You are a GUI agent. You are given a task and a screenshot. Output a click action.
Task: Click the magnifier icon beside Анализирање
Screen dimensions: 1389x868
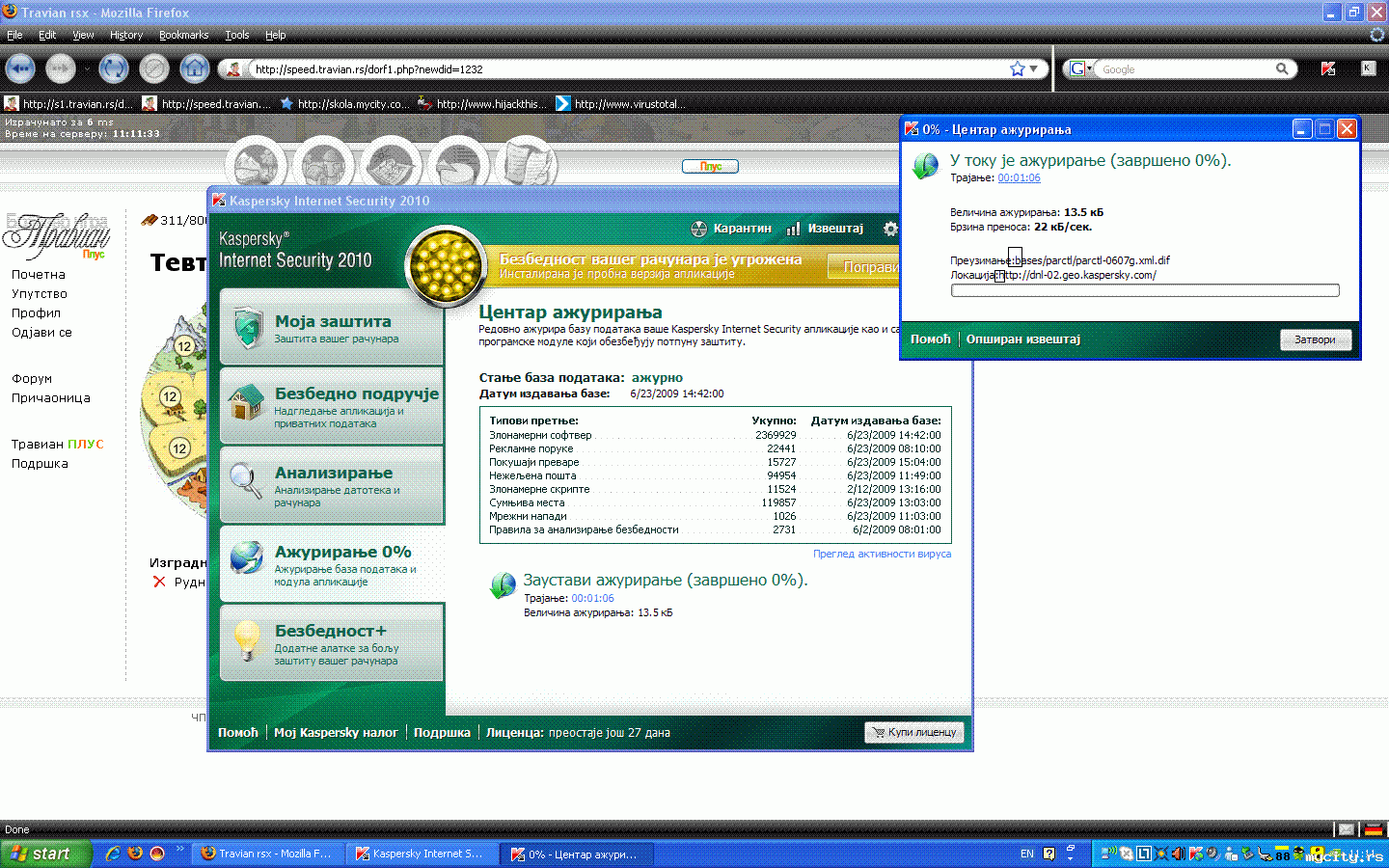246,480
